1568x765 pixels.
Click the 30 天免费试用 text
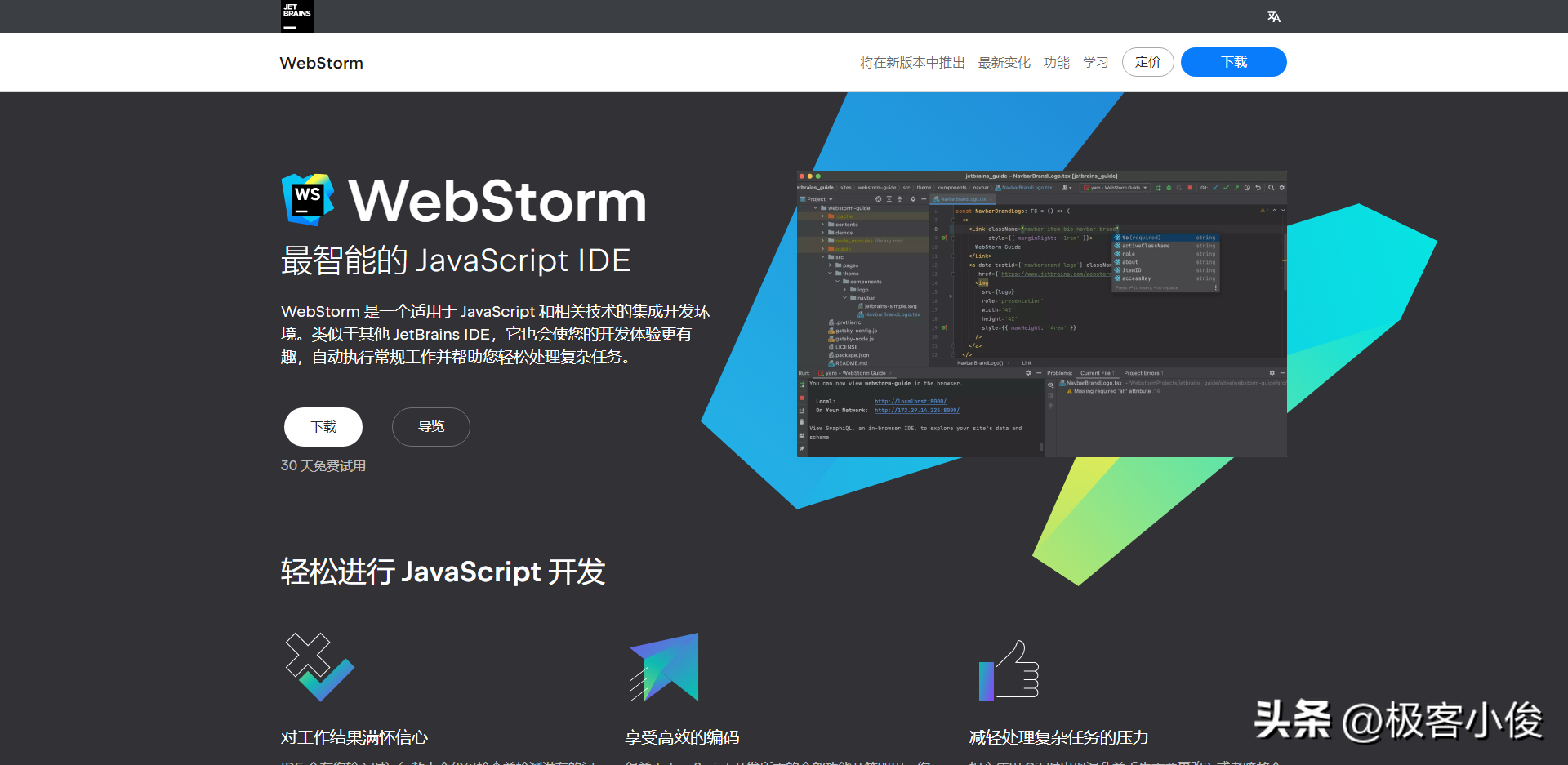pos(323,465)
